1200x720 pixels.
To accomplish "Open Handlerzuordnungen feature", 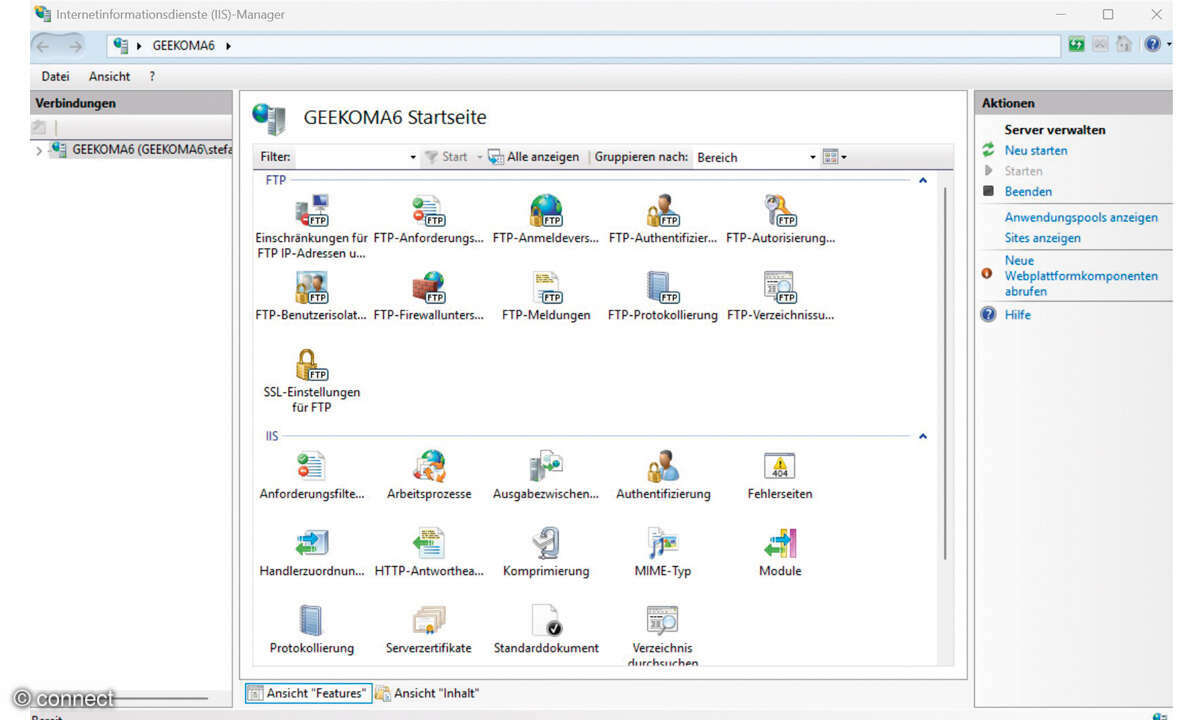I will pyautogui.click(x=311, y=553).
